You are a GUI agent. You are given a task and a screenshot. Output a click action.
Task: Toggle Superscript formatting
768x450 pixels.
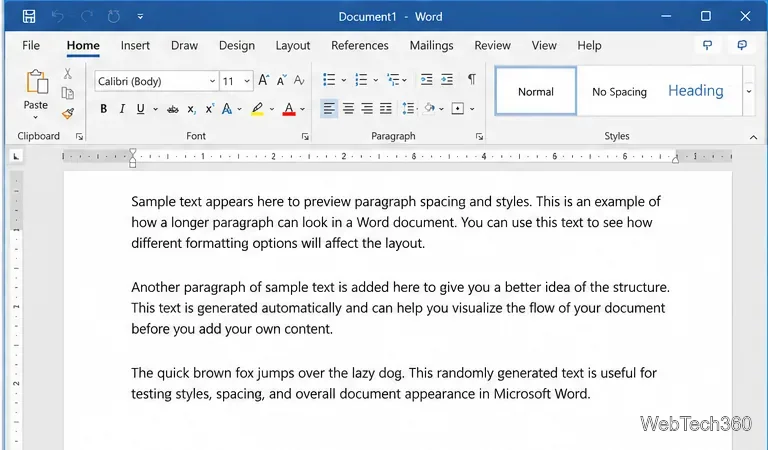210,109
